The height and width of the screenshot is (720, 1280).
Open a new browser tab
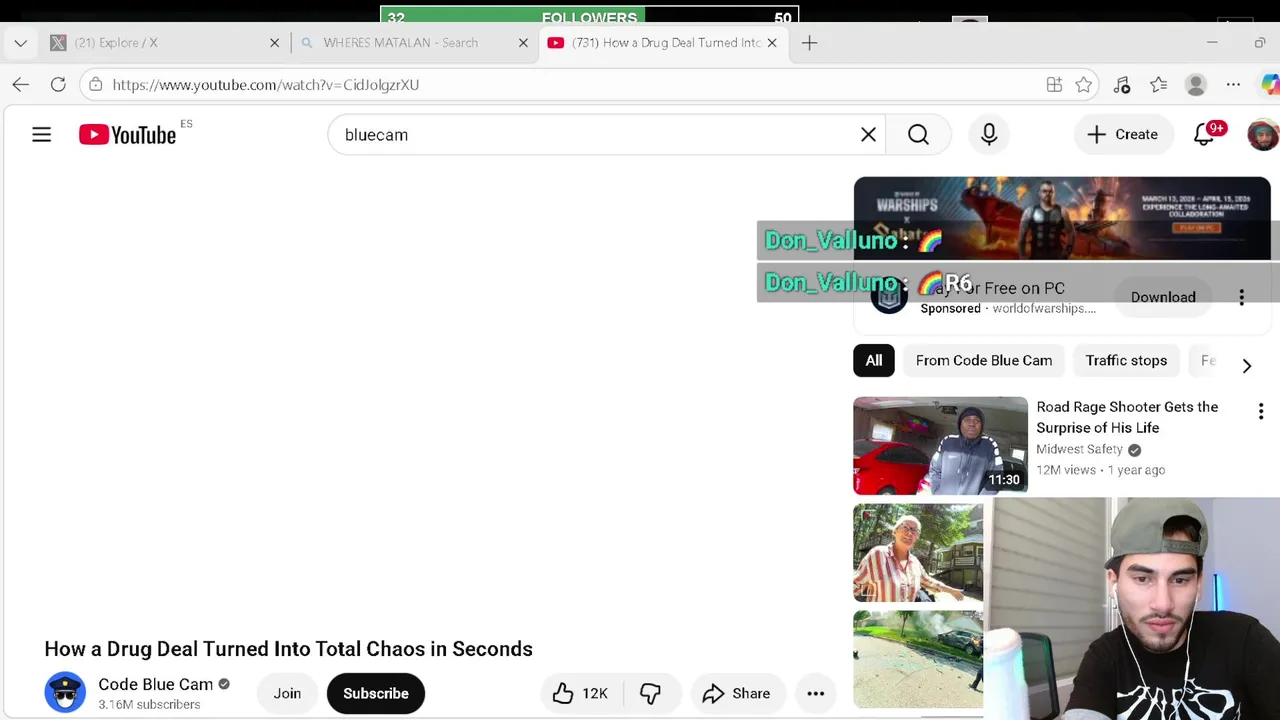point(809,43)
